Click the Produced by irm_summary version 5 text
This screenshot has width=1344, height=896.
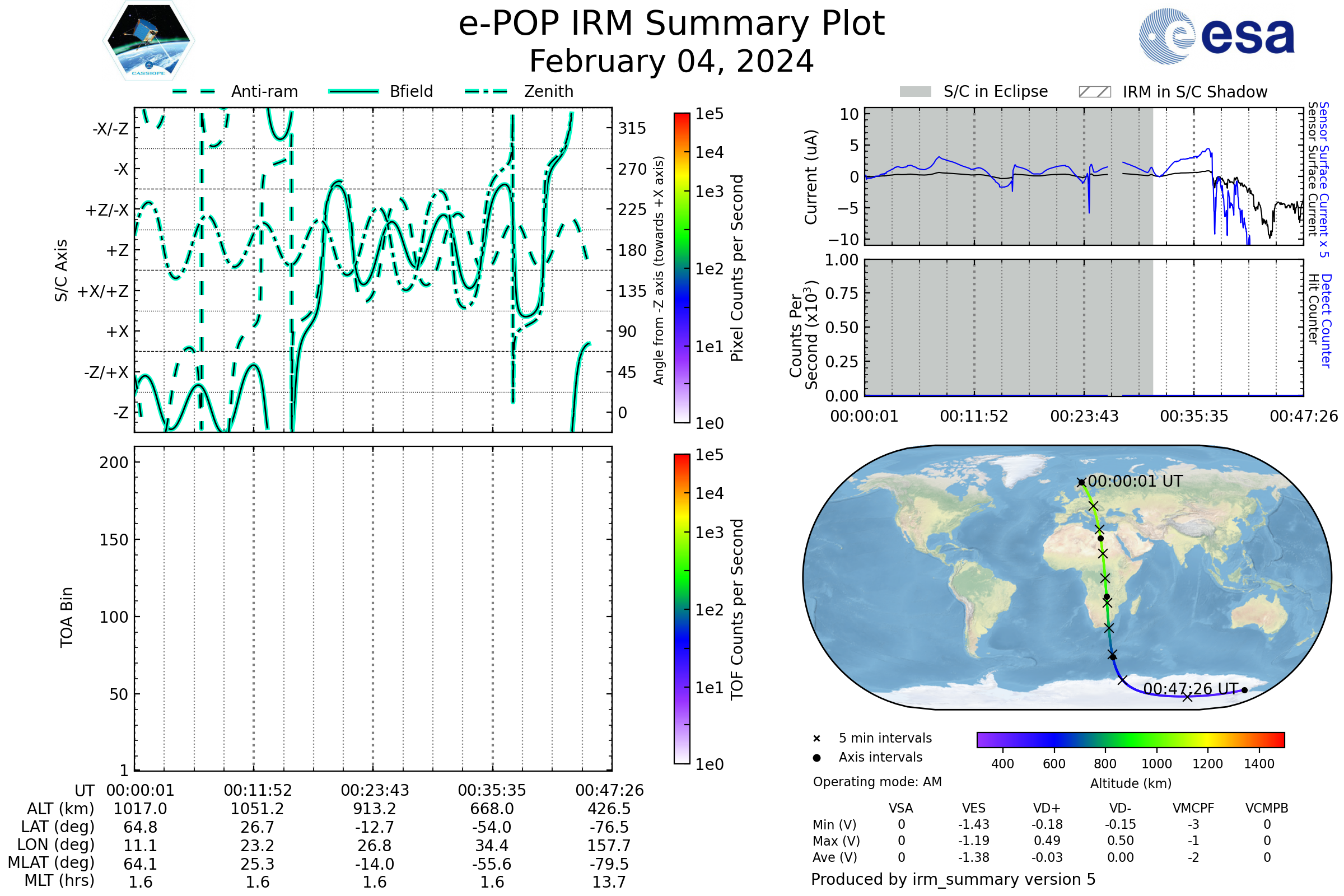(x=953, y=879)
